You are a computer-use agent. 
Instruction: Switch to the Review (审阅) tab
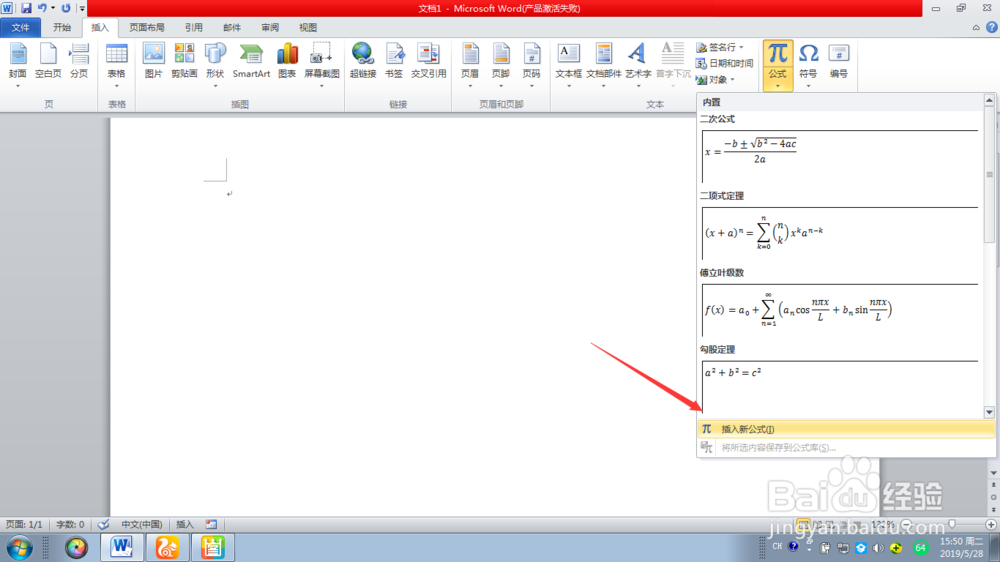[270, 27]
